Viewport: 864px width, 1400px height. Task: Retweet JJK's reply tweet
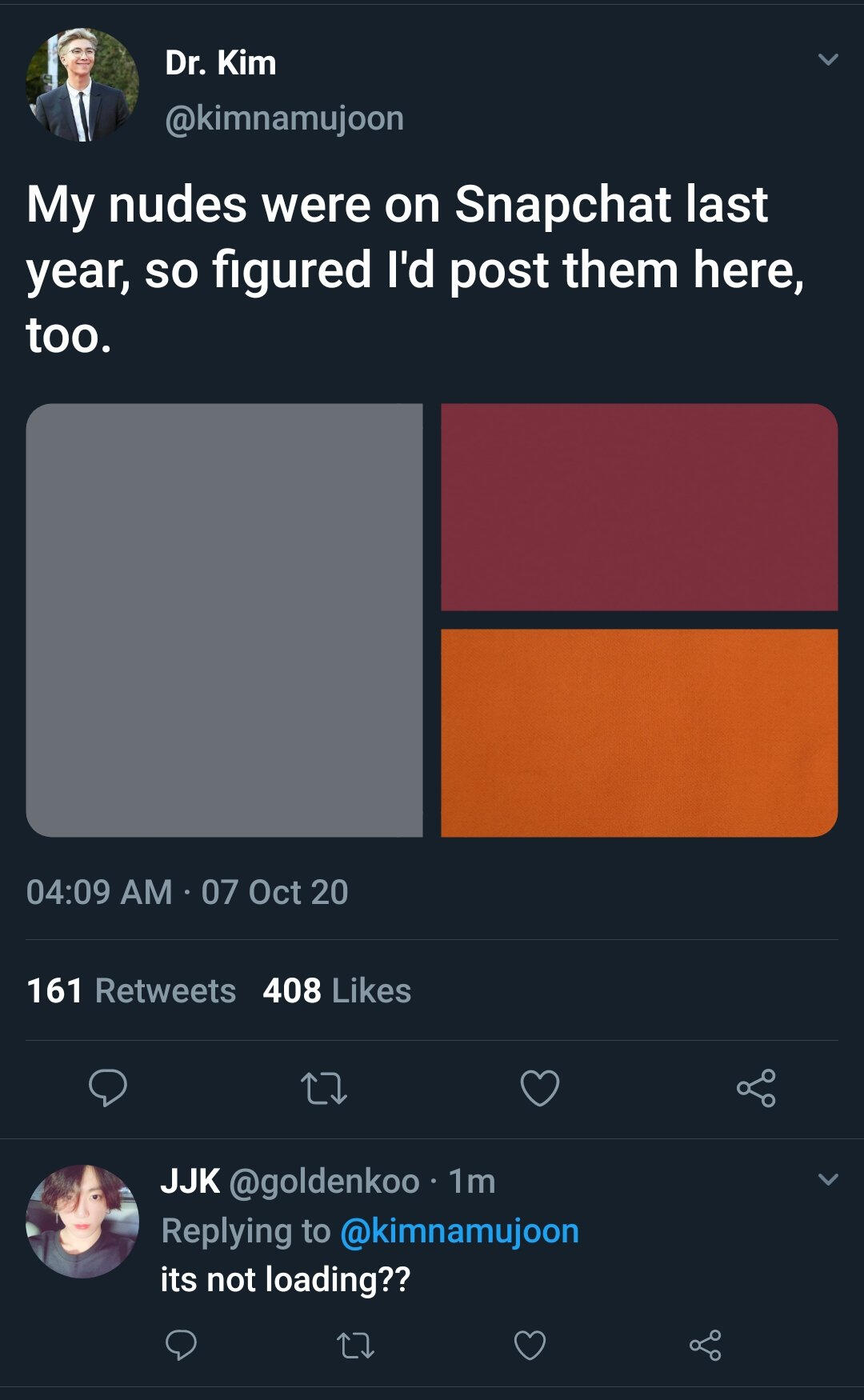click(355, 1346)
